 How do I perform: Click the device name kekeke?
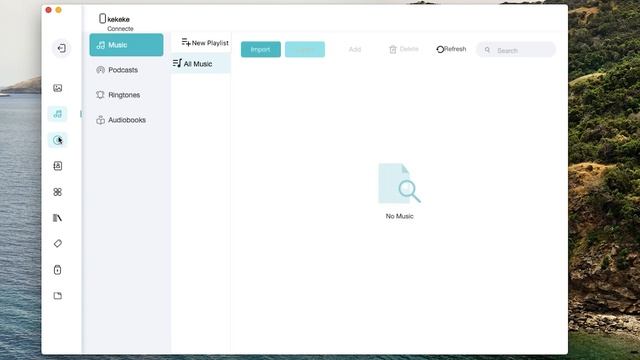[x=118, y=19]
